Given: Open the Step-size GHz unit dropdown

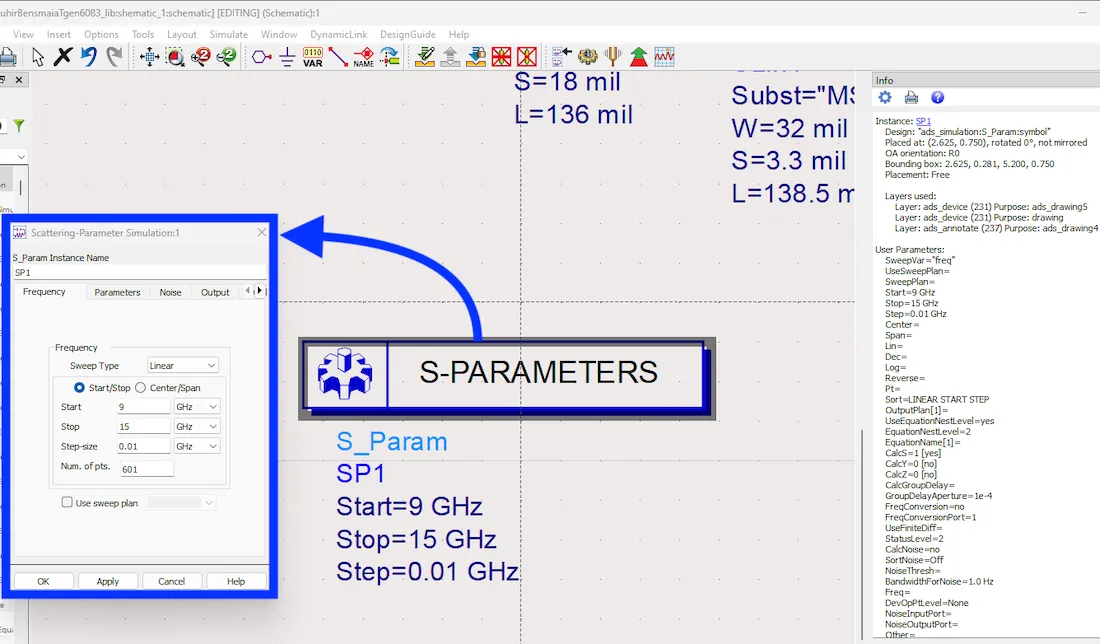Looking at the screenshot, I should coord(197,446).
